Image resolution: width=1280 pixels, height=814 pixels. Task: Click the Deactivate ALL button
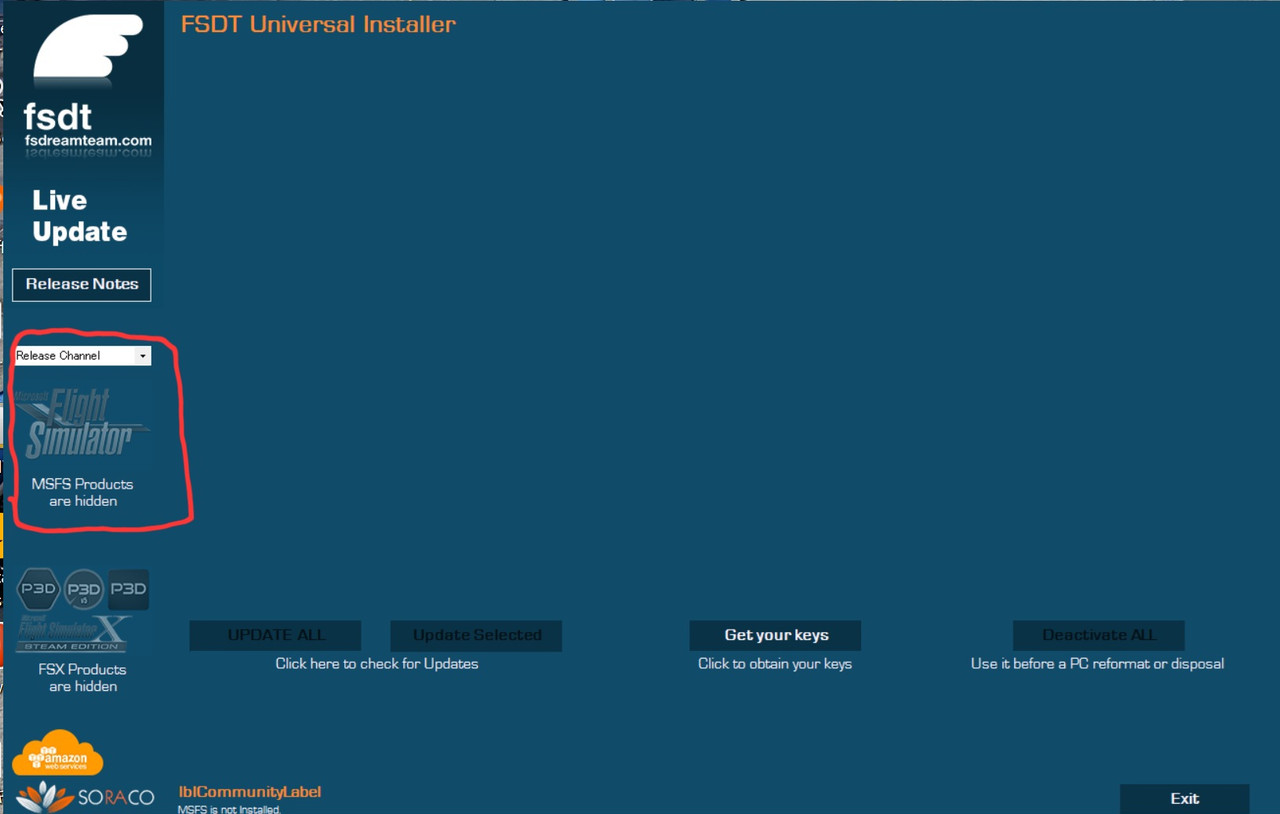[1098, 635]
